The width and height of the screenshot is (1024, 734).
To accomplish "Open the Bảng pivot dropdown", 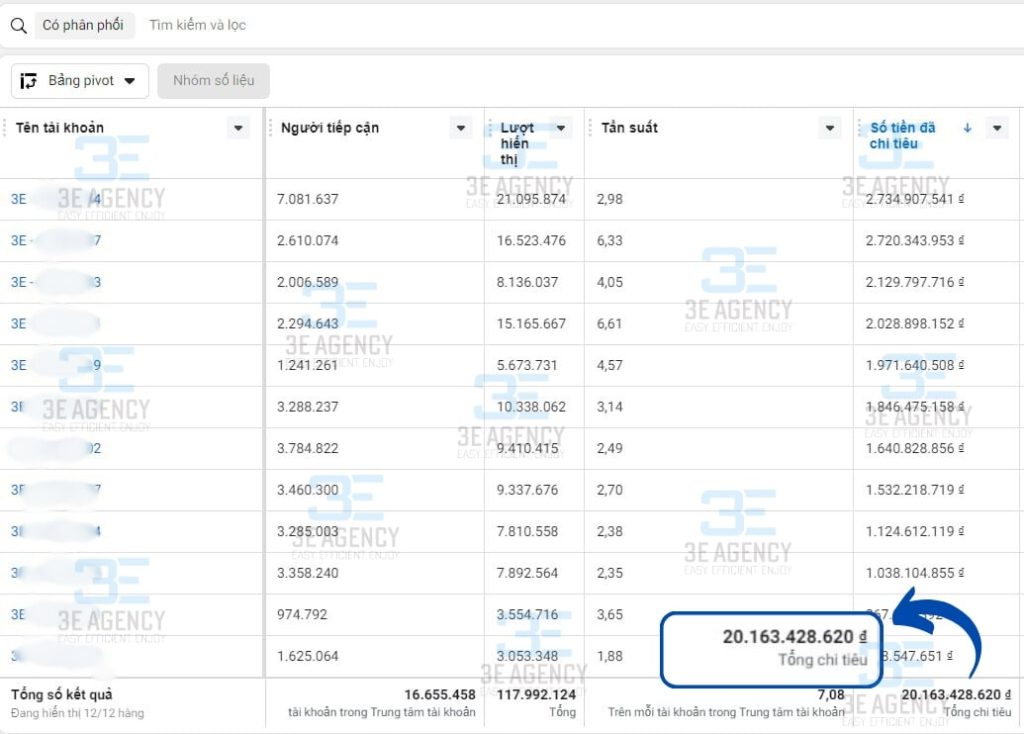I will point(129,81).
